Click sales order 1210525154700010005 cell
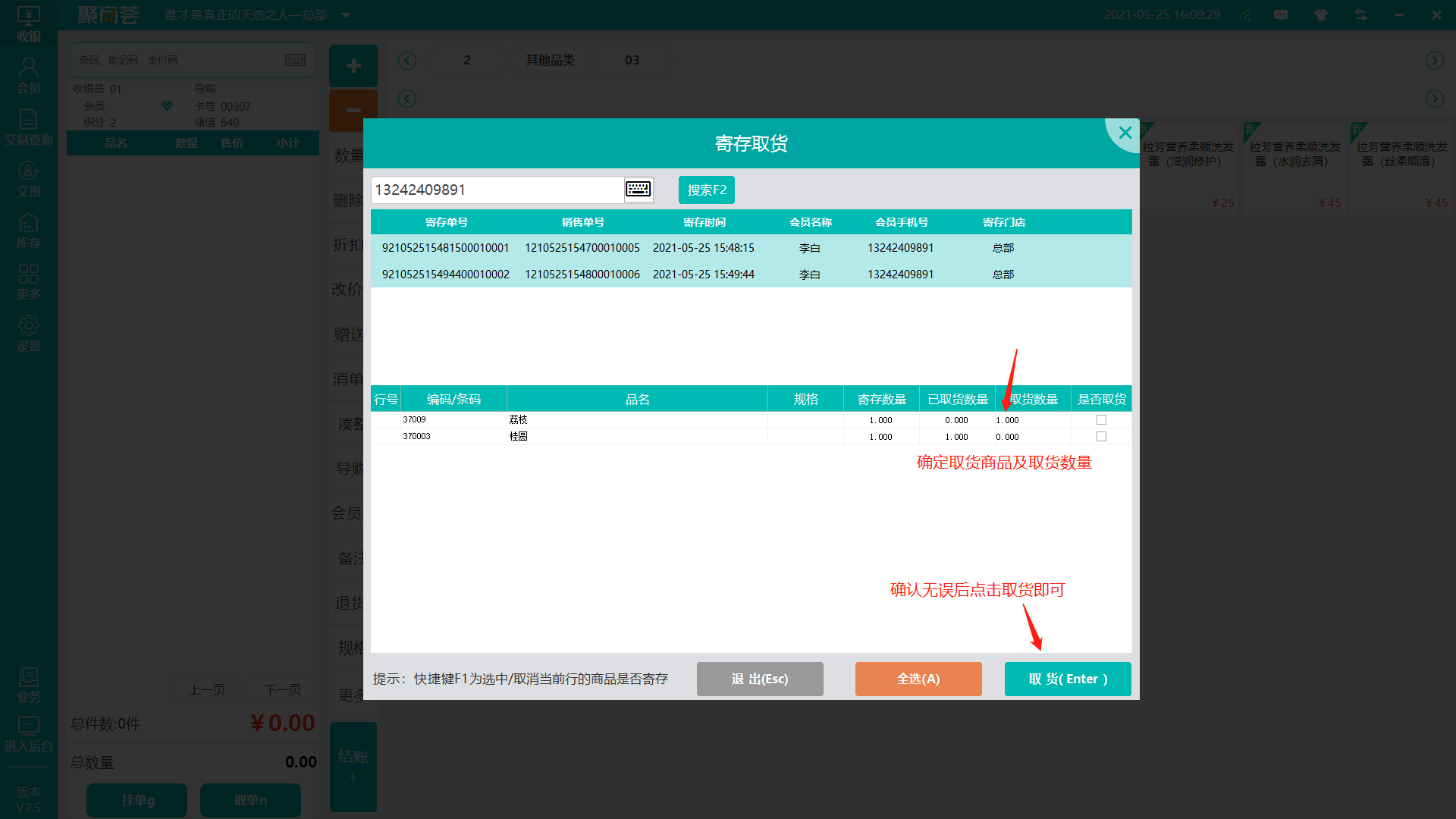 [582, 248]
